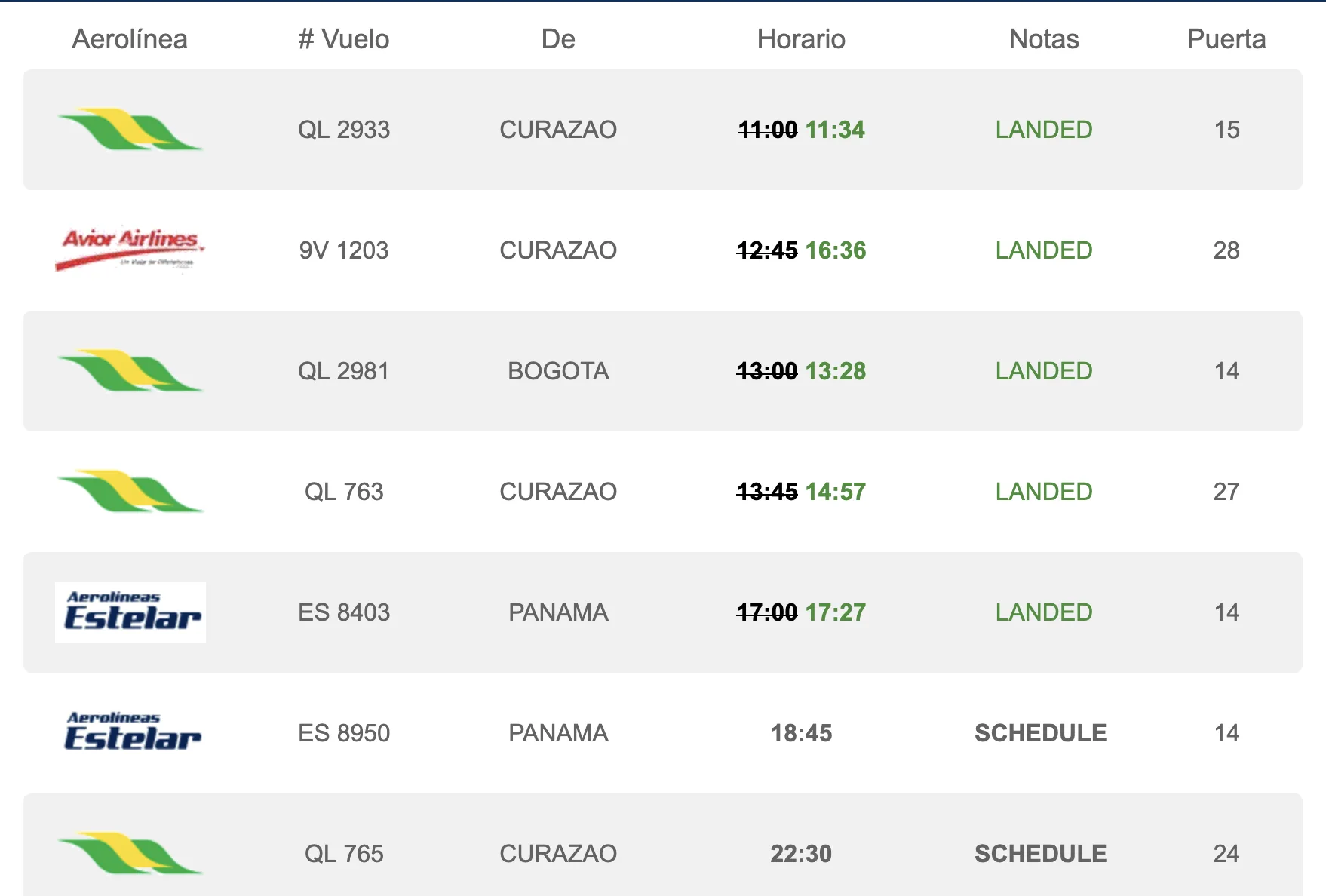Click the Avior Airlines logo
The image size is (1326, 896).
[x=130, y=250]
